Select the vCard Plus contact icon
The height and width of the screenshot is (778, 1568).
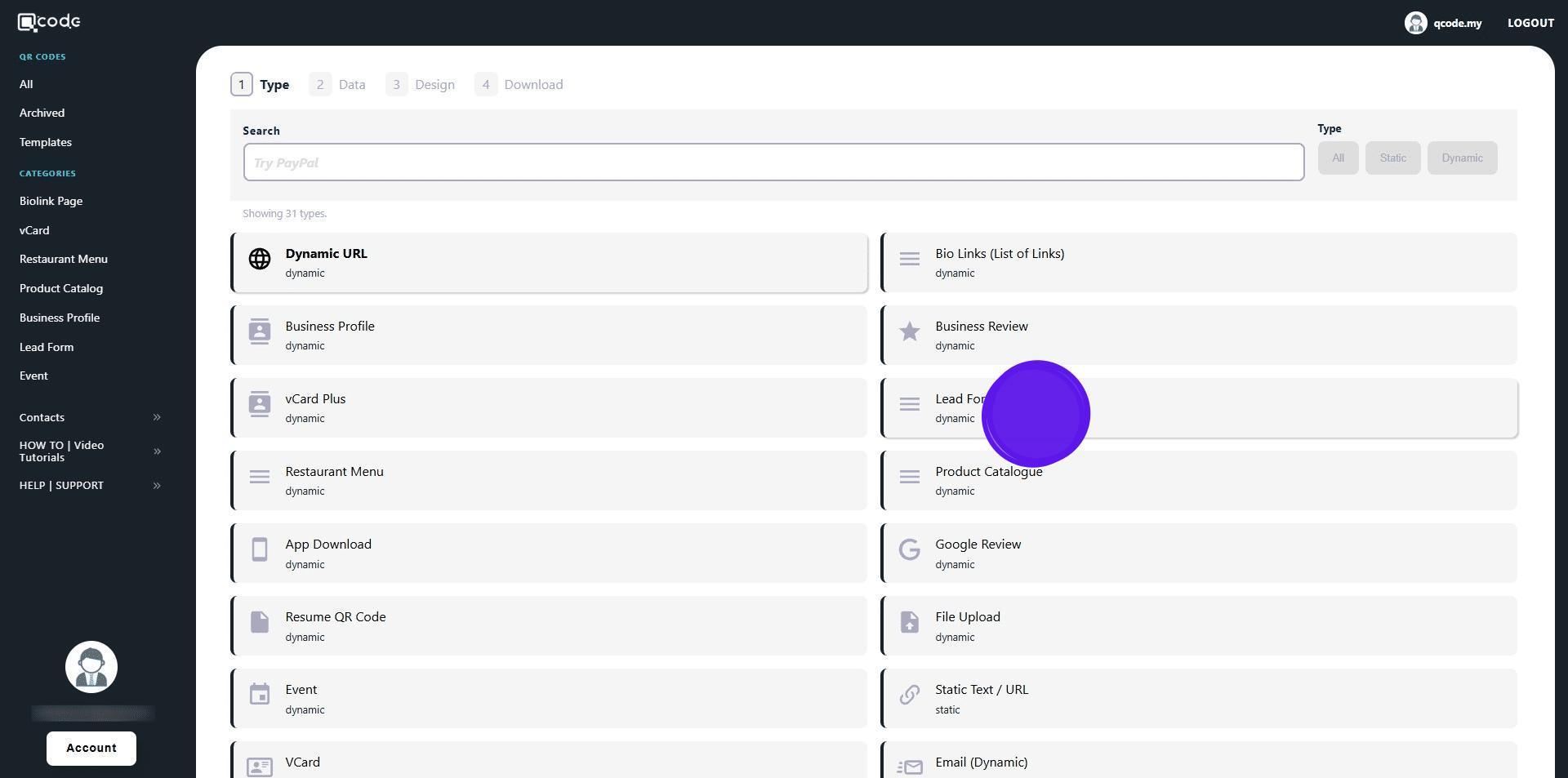[x=260, y=404]
